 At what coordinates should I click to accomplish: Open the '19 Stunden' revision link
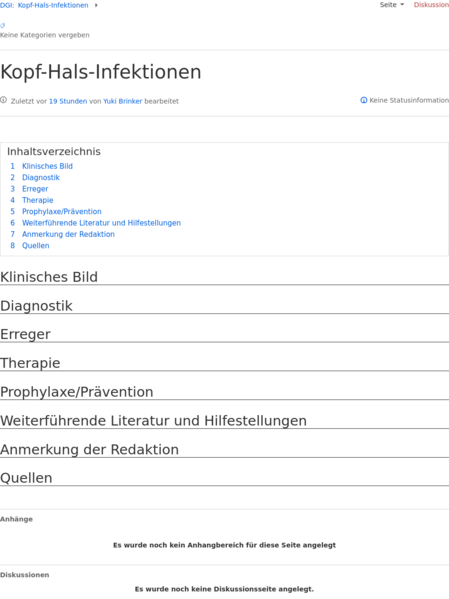pyautogui.click(x=68, y=101)
